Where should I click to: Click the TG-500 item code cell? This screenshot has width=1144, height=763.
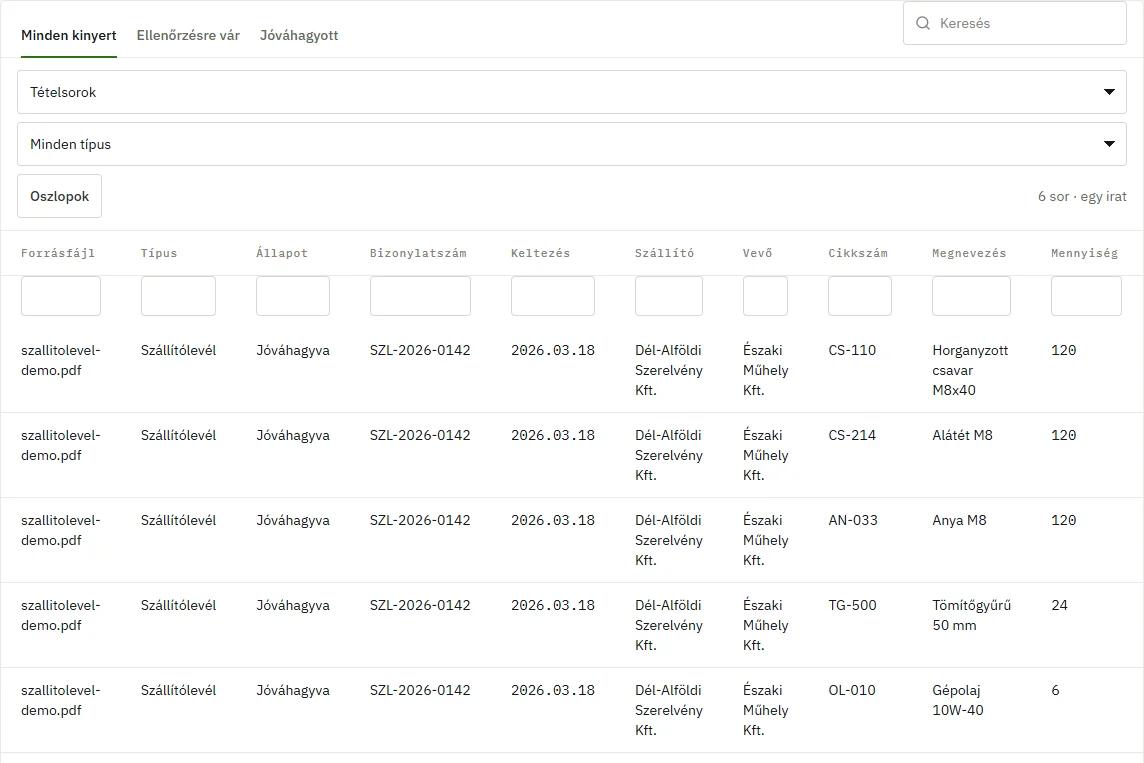click(852, 605)
